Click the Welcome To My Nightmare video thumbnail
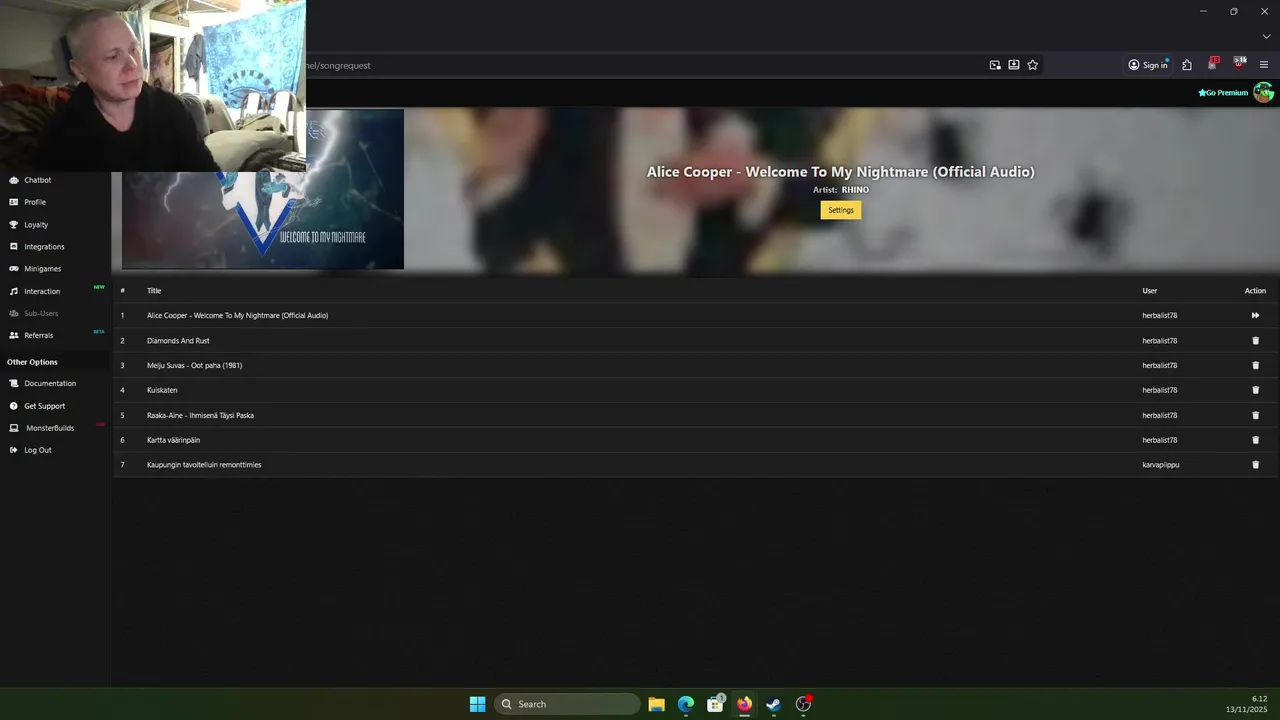 coord(263,189)
